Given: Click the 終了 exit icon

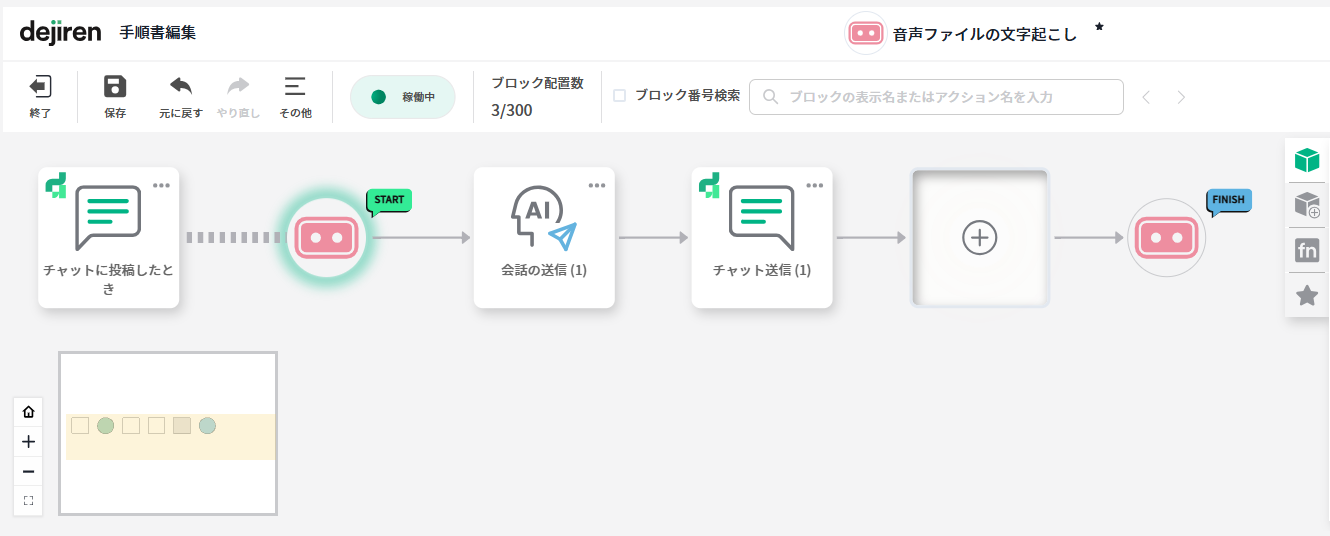Looking at the screenshot, I should point(40,87).
